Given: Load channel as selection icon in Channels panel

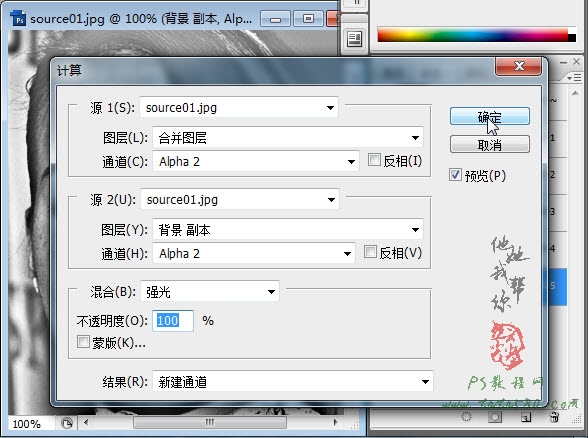Looking at the screenshot, I should click(466, 417).
